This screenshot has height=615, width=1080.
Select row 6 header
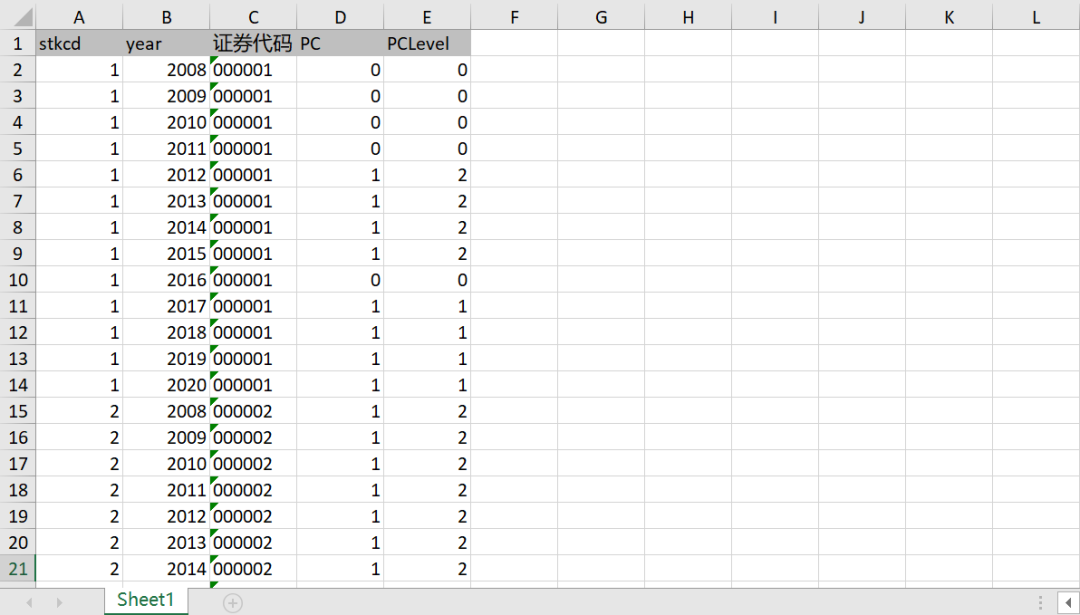[17, 175]
